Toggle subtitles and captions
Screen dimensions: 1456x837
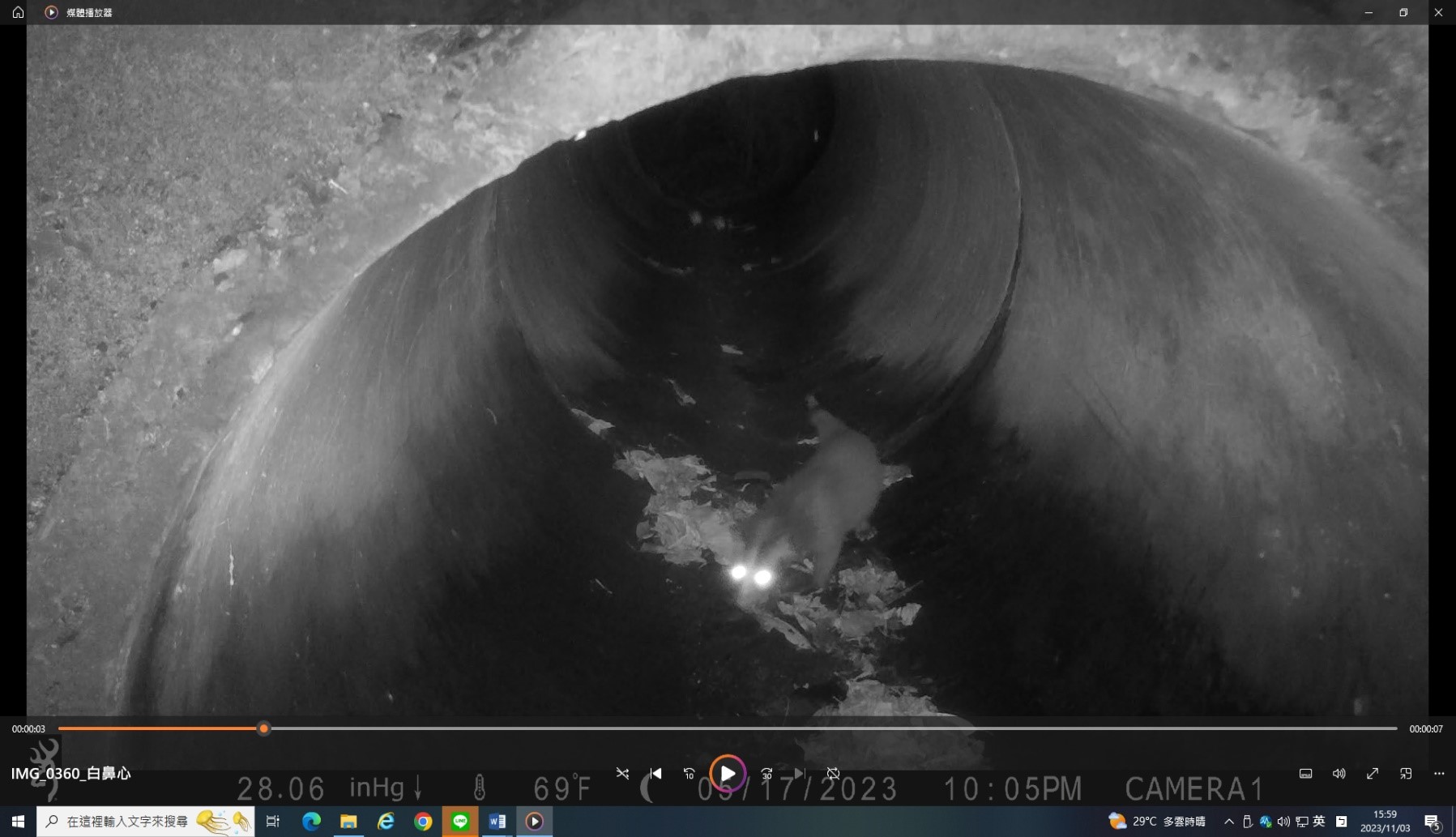pyautogui.click(x=1305, y=774)
